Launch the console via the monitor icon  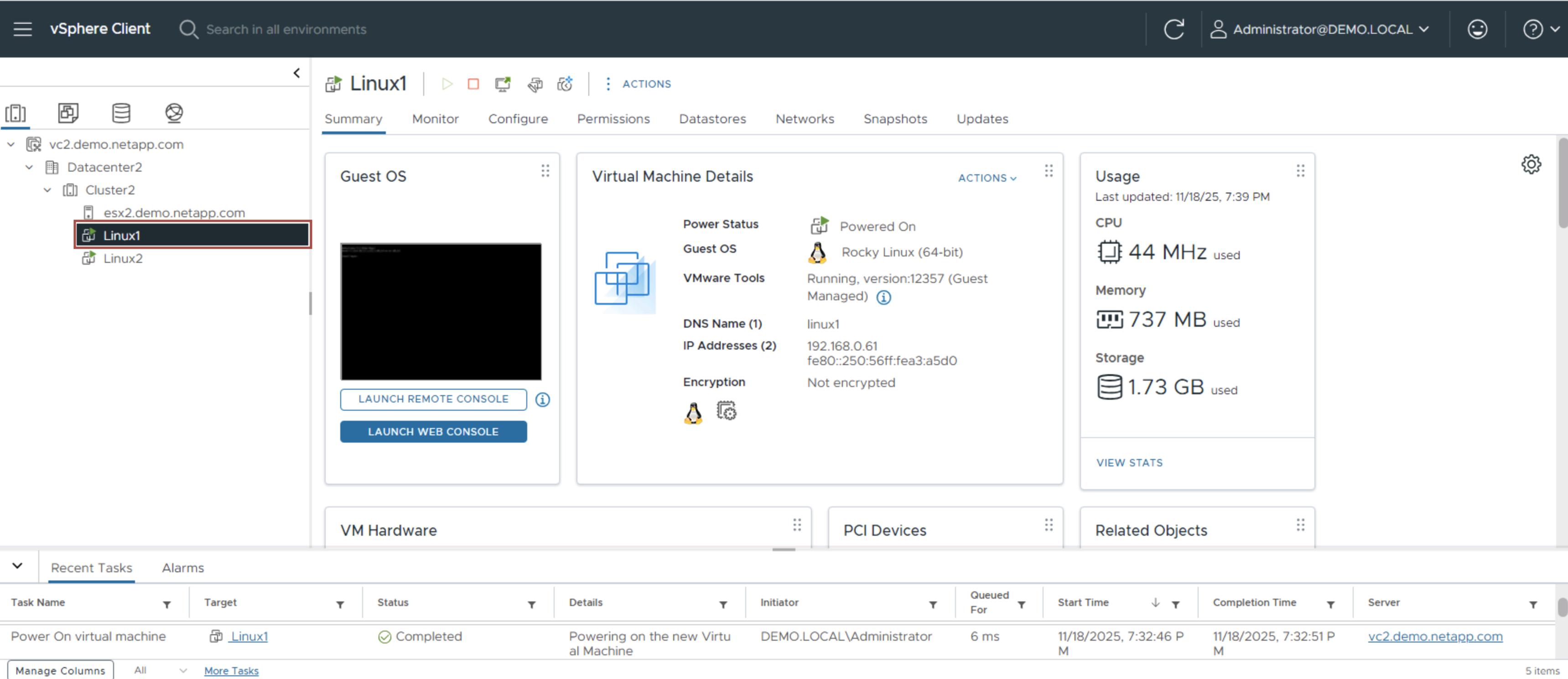click(502, 84)
